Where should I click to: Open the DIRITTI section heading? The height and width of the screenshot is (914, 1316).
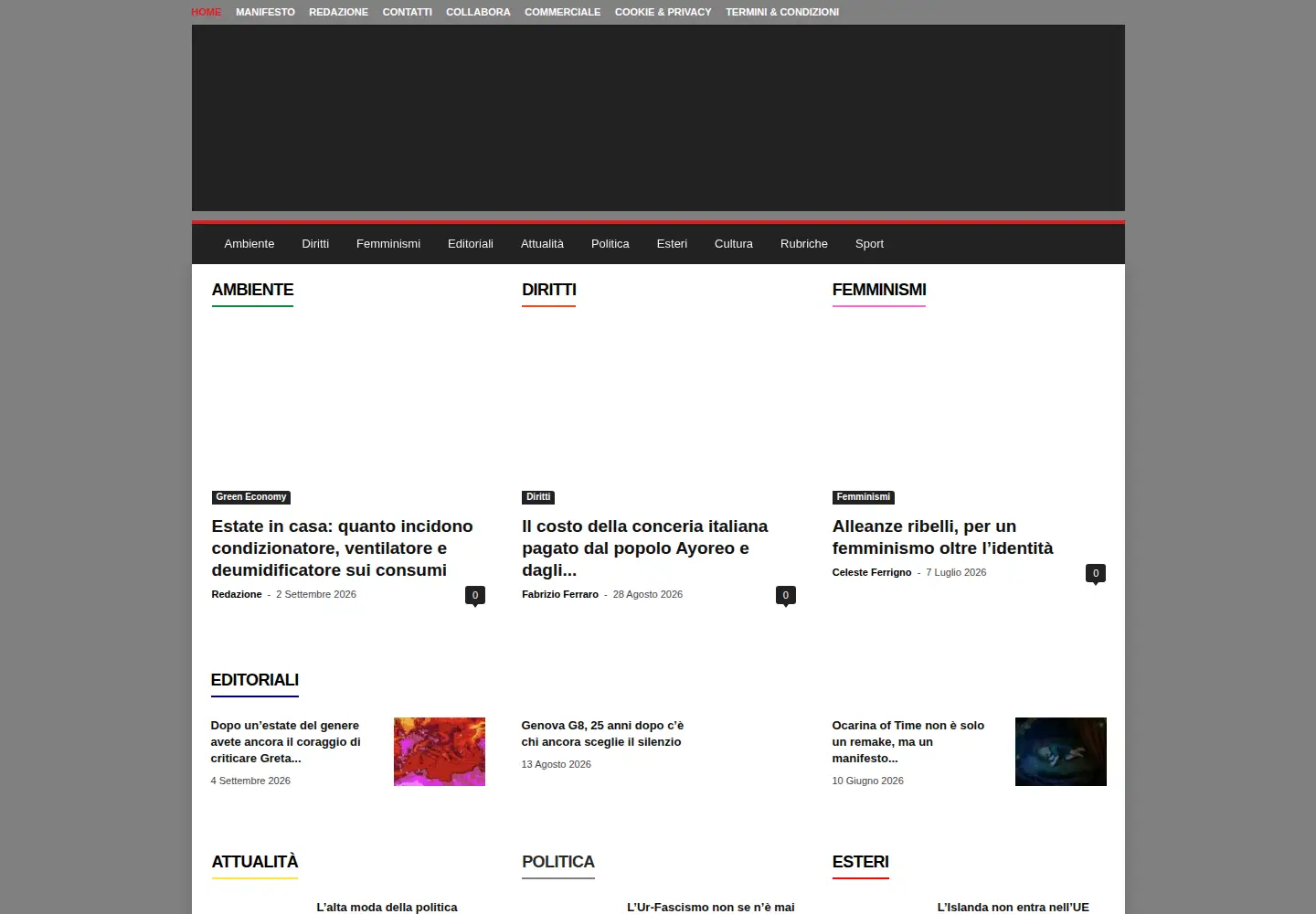[549, 290]
